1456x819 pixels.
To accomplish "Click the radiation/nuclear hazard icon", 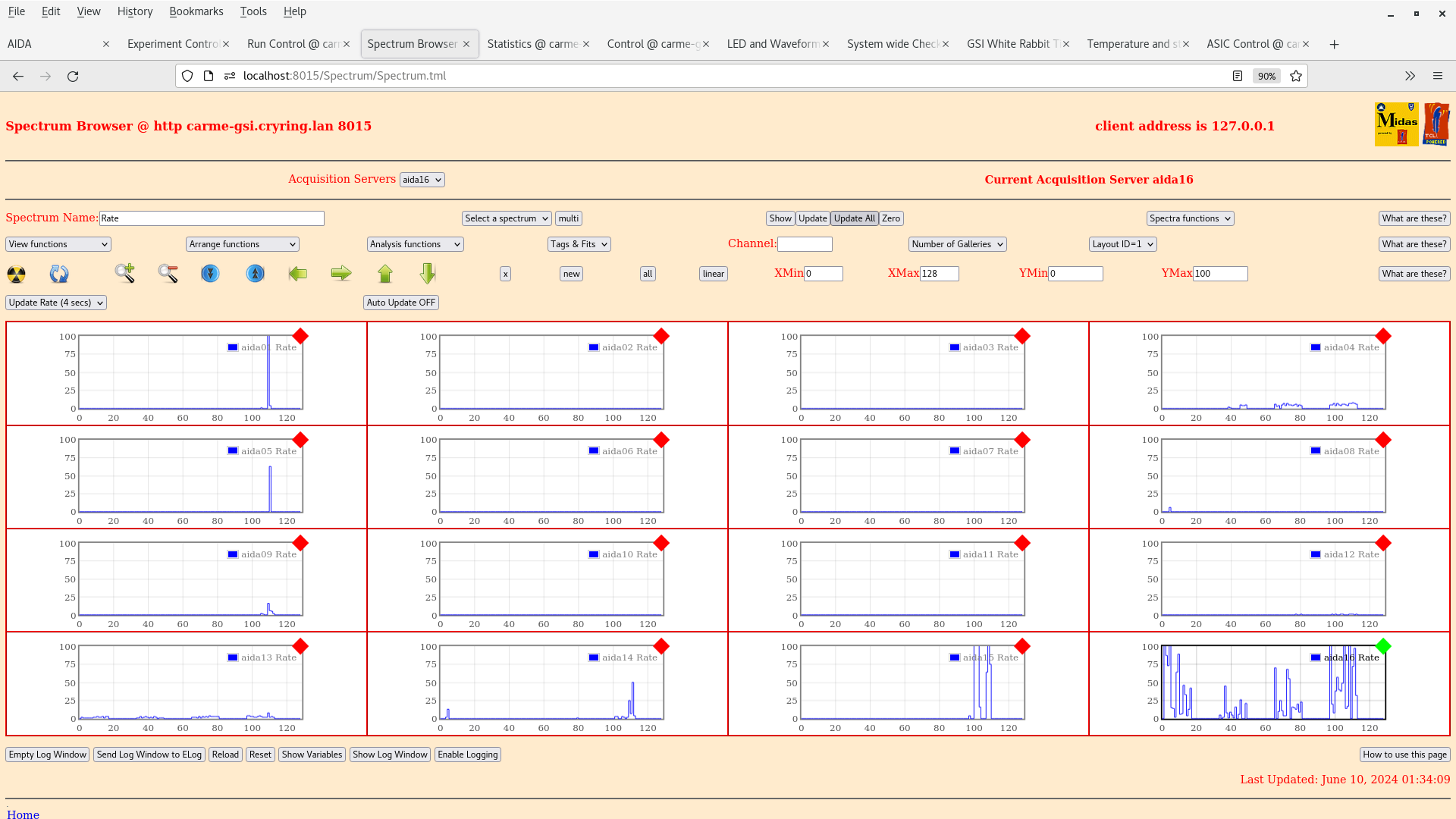I will [x=17, y=273].
